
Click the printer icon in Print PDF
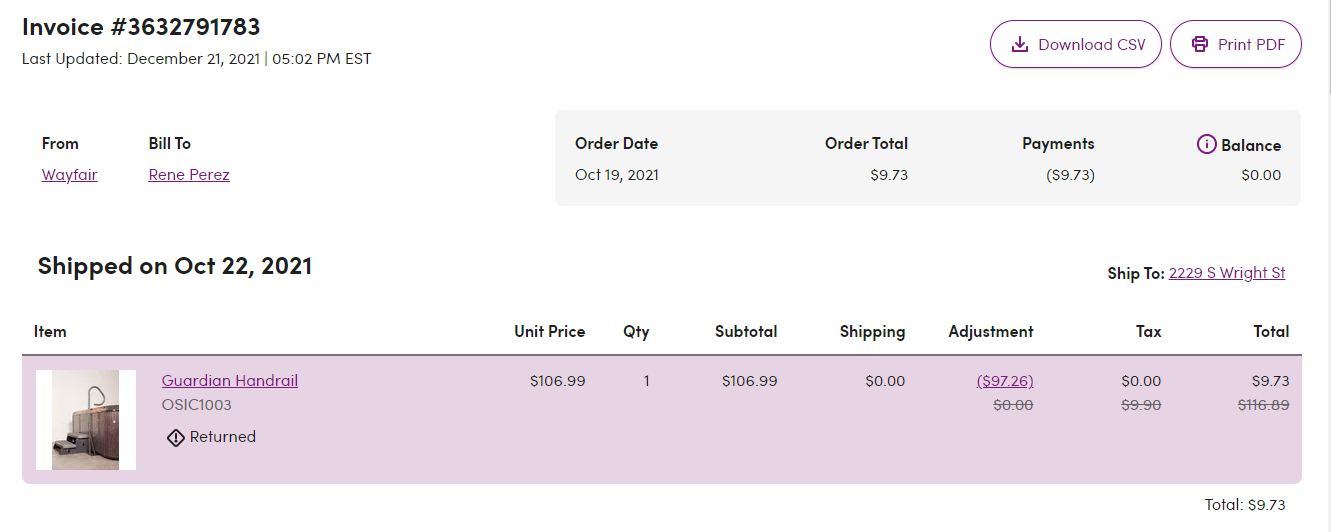1200,44
